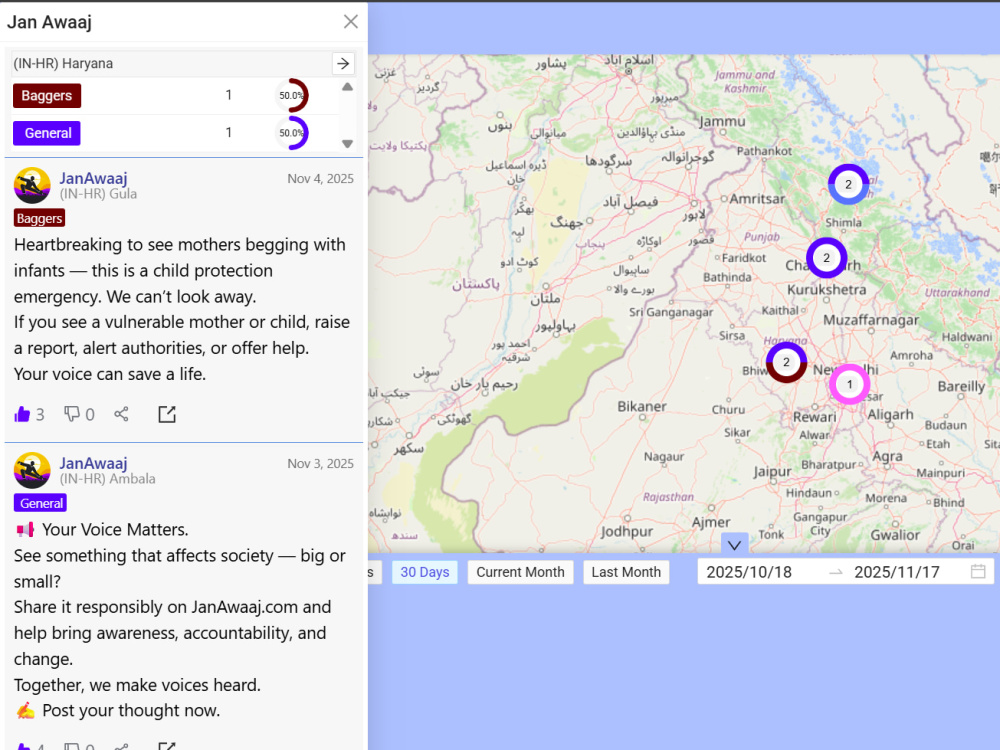Select the Current Month time range
Viewport: 1000px width, 750px height.
point(520,572)
